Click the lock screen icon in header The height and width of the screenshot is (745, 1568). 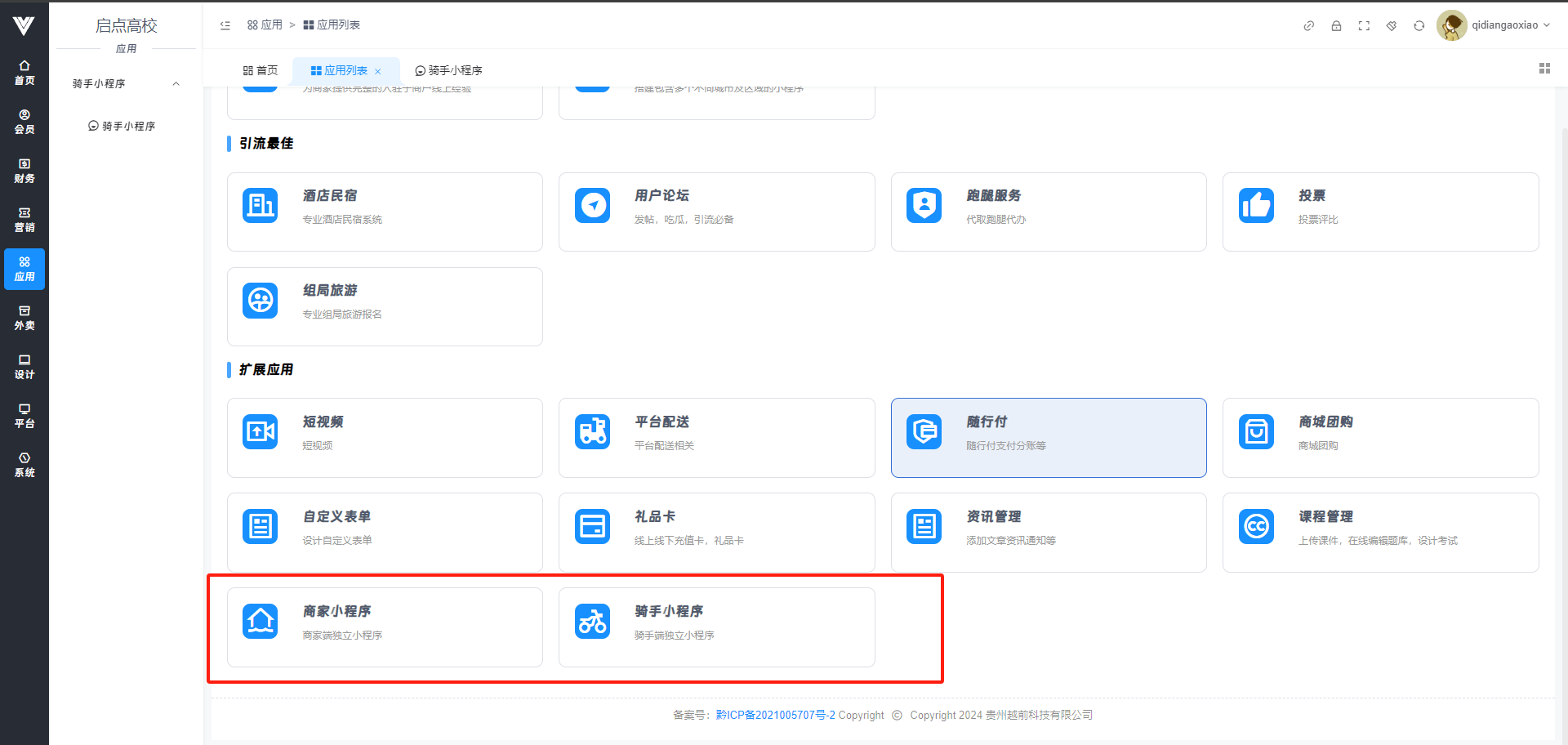tap(1336, 25)
